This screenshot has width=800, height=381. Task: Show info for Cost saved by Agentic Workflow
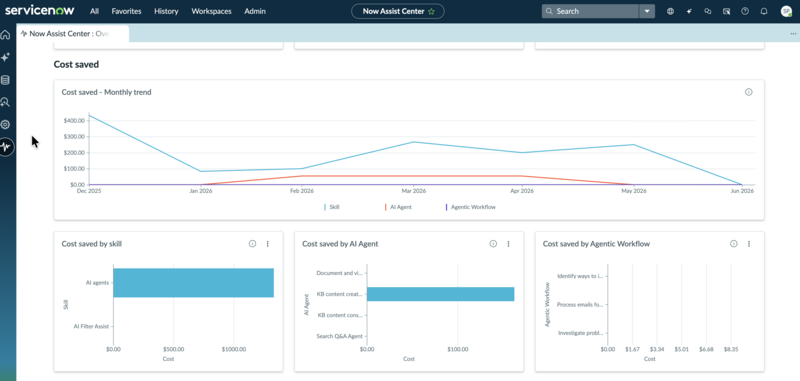734,244
